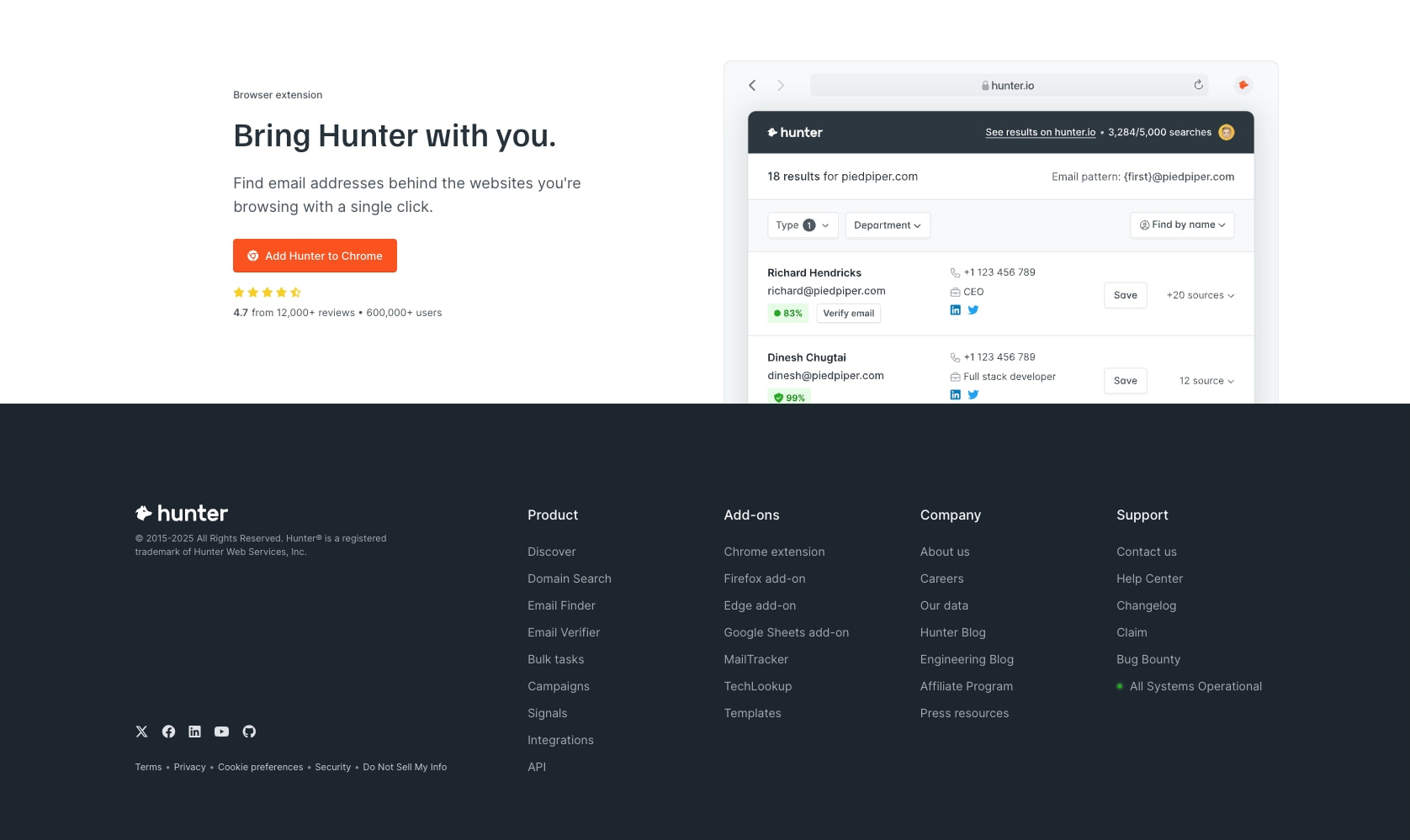This screenshot has height=840, width=1410.
Task: Click the Hunter logo in the footer
Action: point(182,513)
